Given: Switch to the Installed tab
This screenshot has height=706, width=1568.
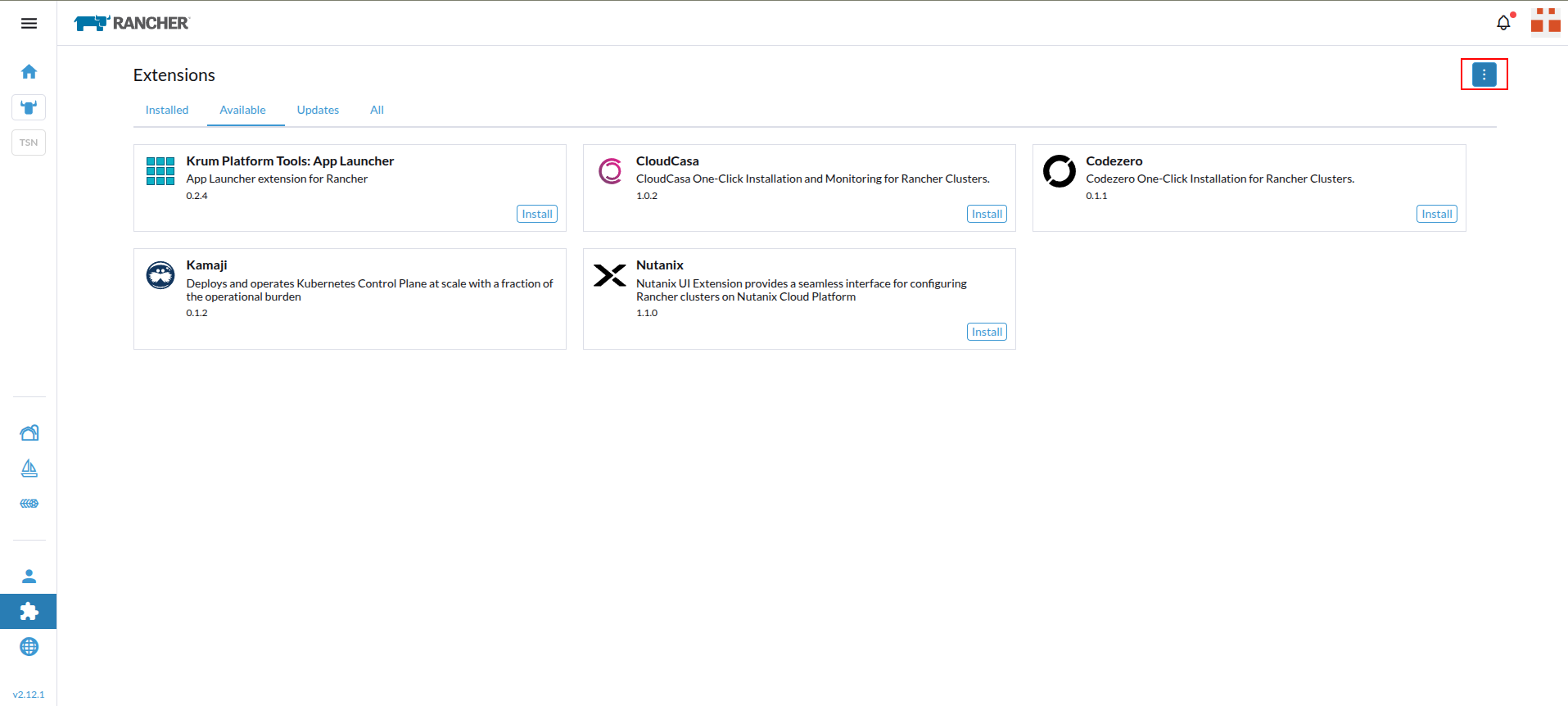Looking at the screenshot, I should (167, 110).
